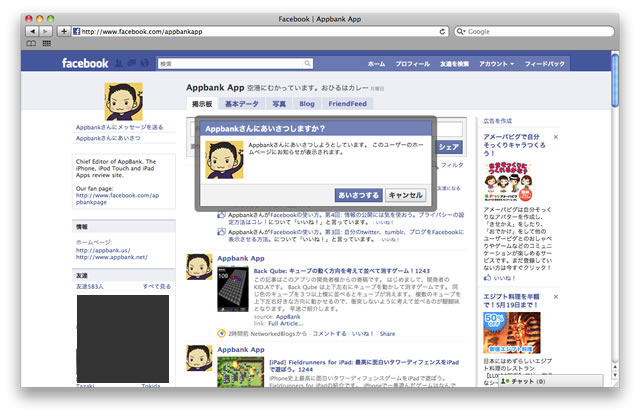Click the 広告を作成 link
Screen dimensions: 640x416
click(x=497, y=121)
